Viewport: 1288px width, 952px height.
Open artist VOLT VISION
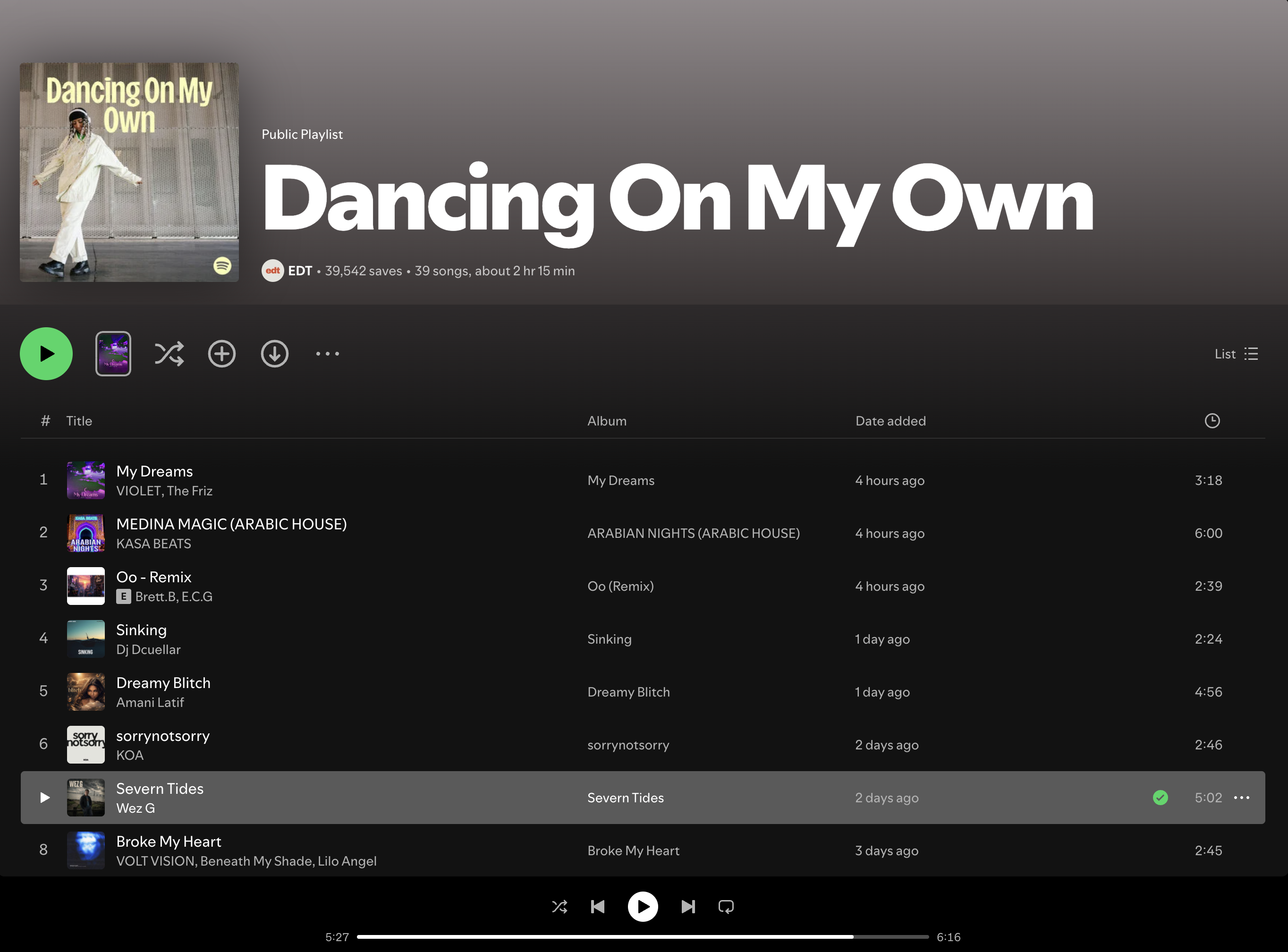[x=156, y=861]
